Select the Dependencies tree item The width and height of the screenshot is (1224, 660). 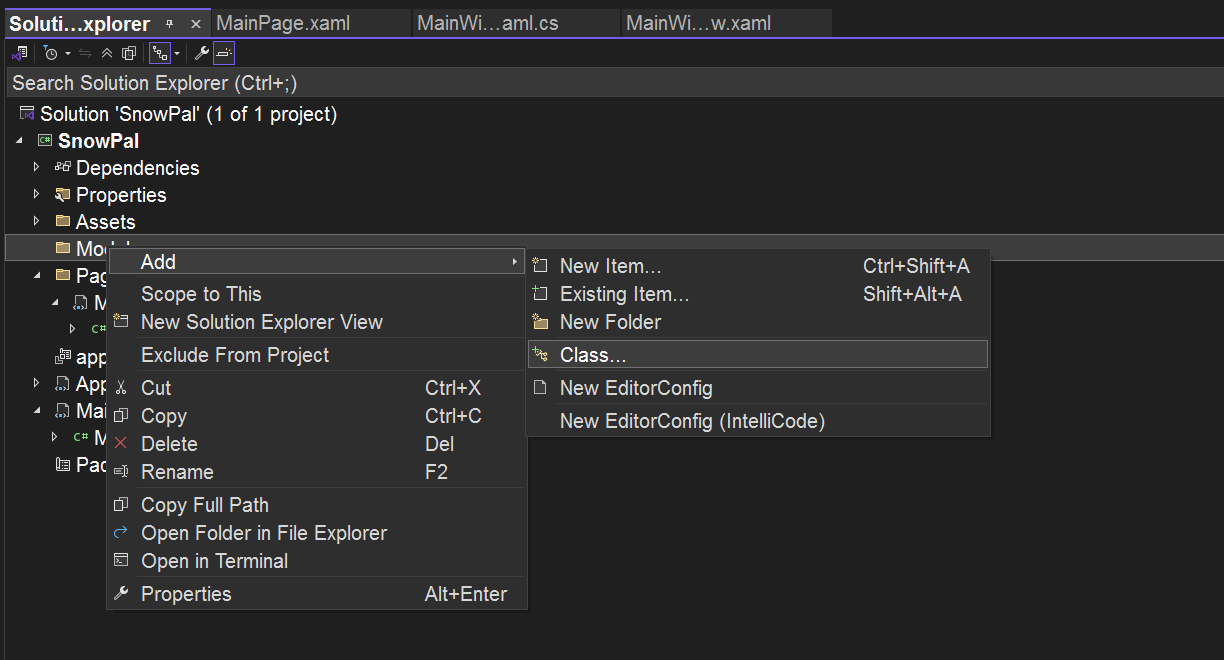[x=137, y=168]
